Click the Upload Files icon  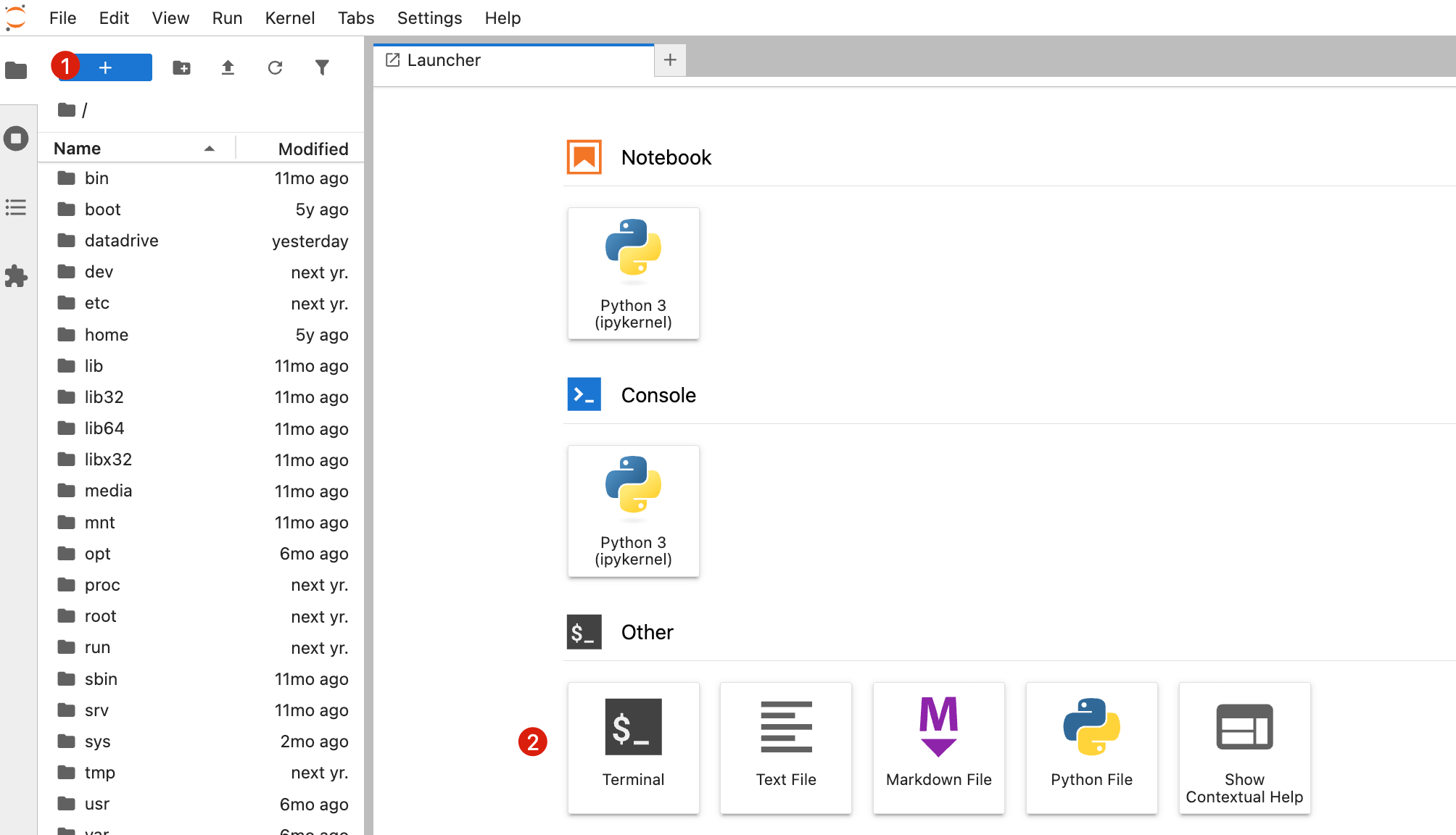coord(228,67)
